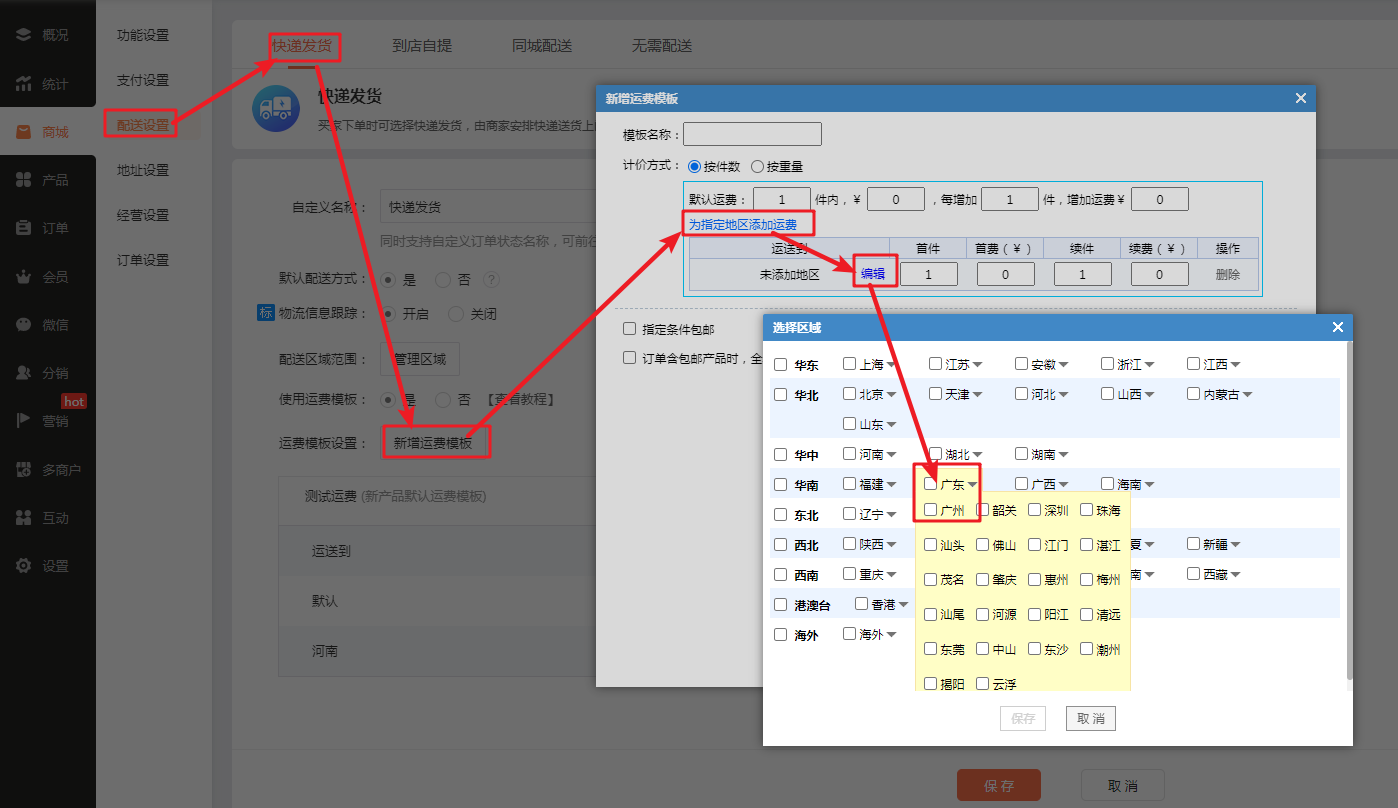
Task: Switch to the 到店自提 tab
Action: click(422, 46)
